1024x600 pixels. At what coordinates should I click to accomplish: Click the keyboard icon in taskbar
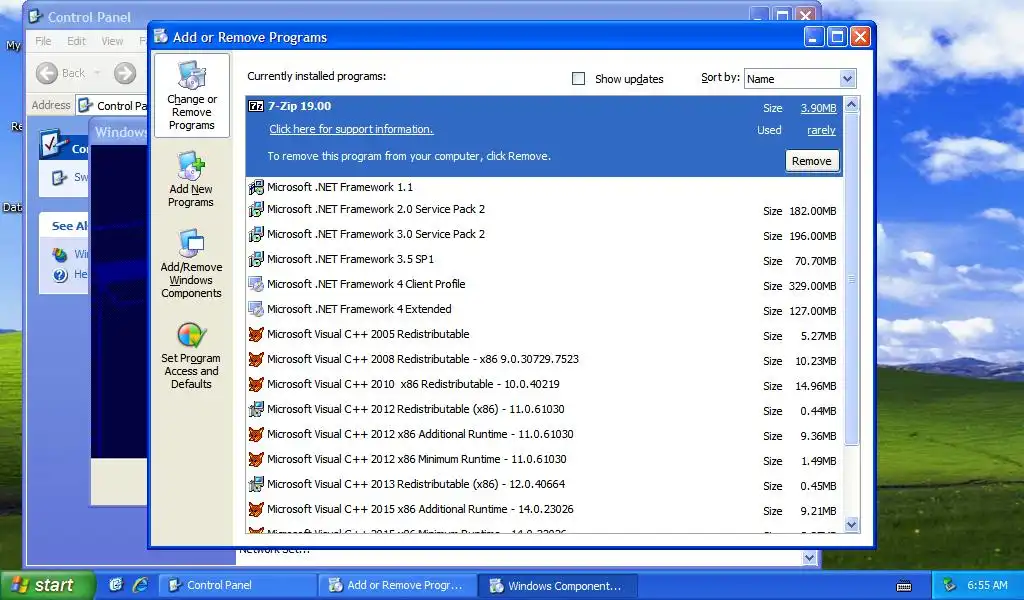coord(904,586)
